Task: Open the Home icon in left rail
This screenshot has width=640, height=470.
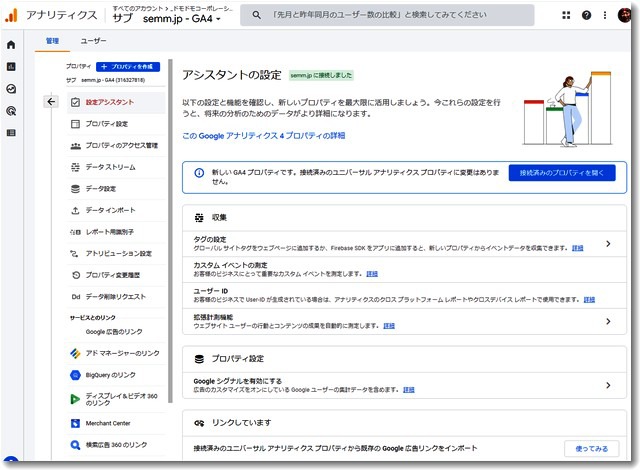Action: pos(11,44)
